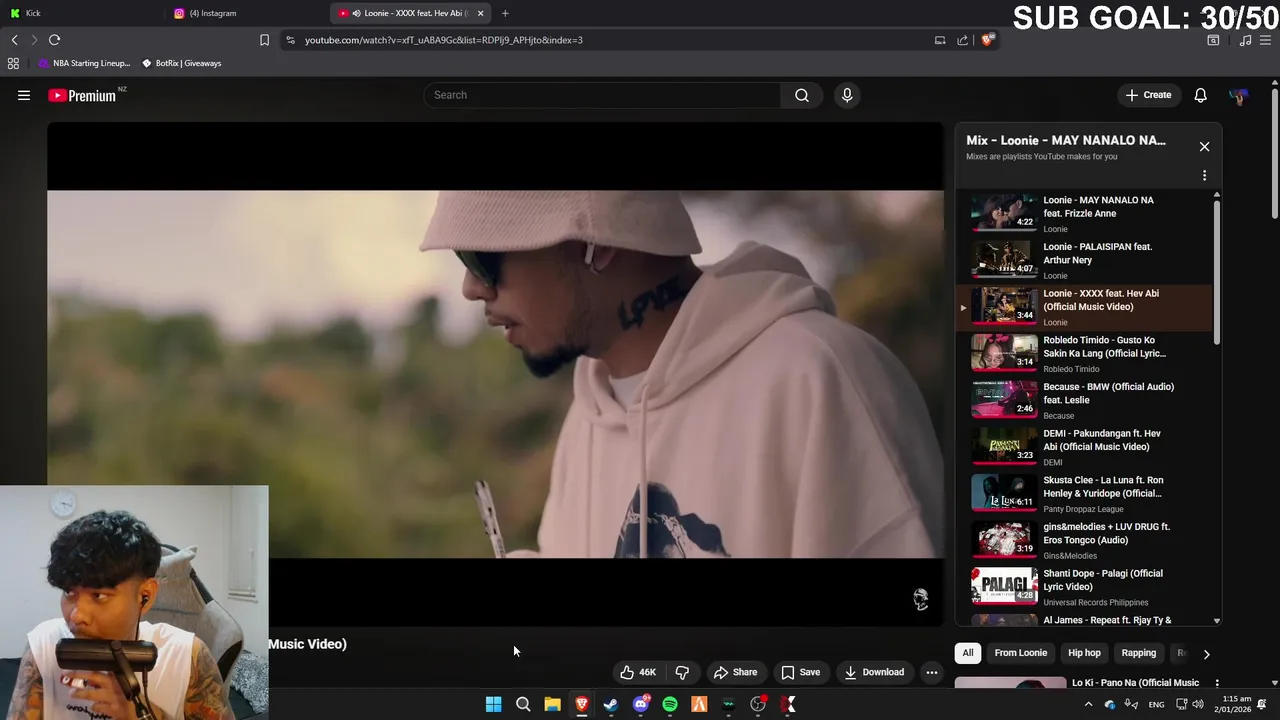Download the video

874,672
